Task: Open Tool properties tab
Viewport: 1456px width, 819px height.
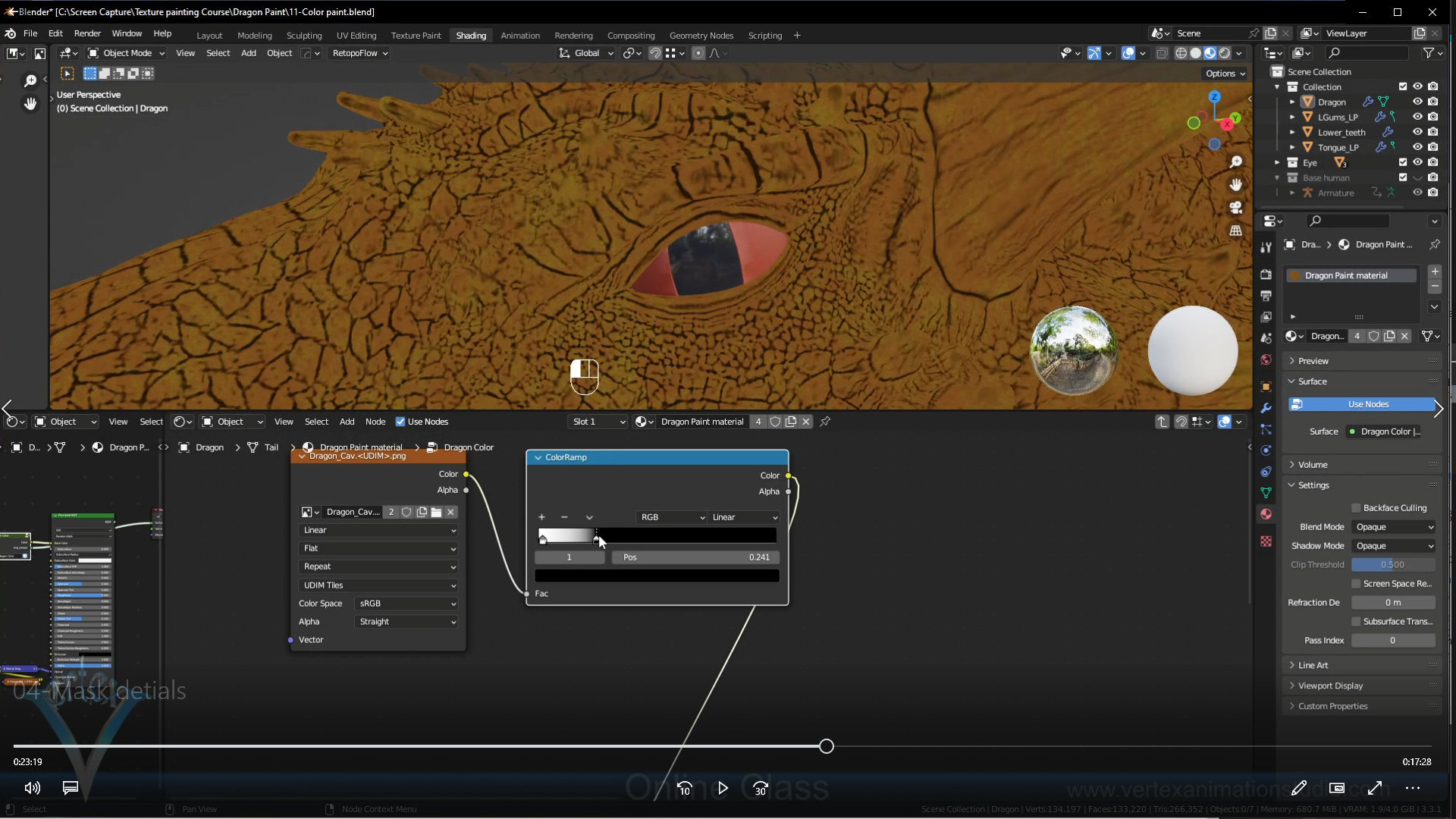Action: 1266,247
